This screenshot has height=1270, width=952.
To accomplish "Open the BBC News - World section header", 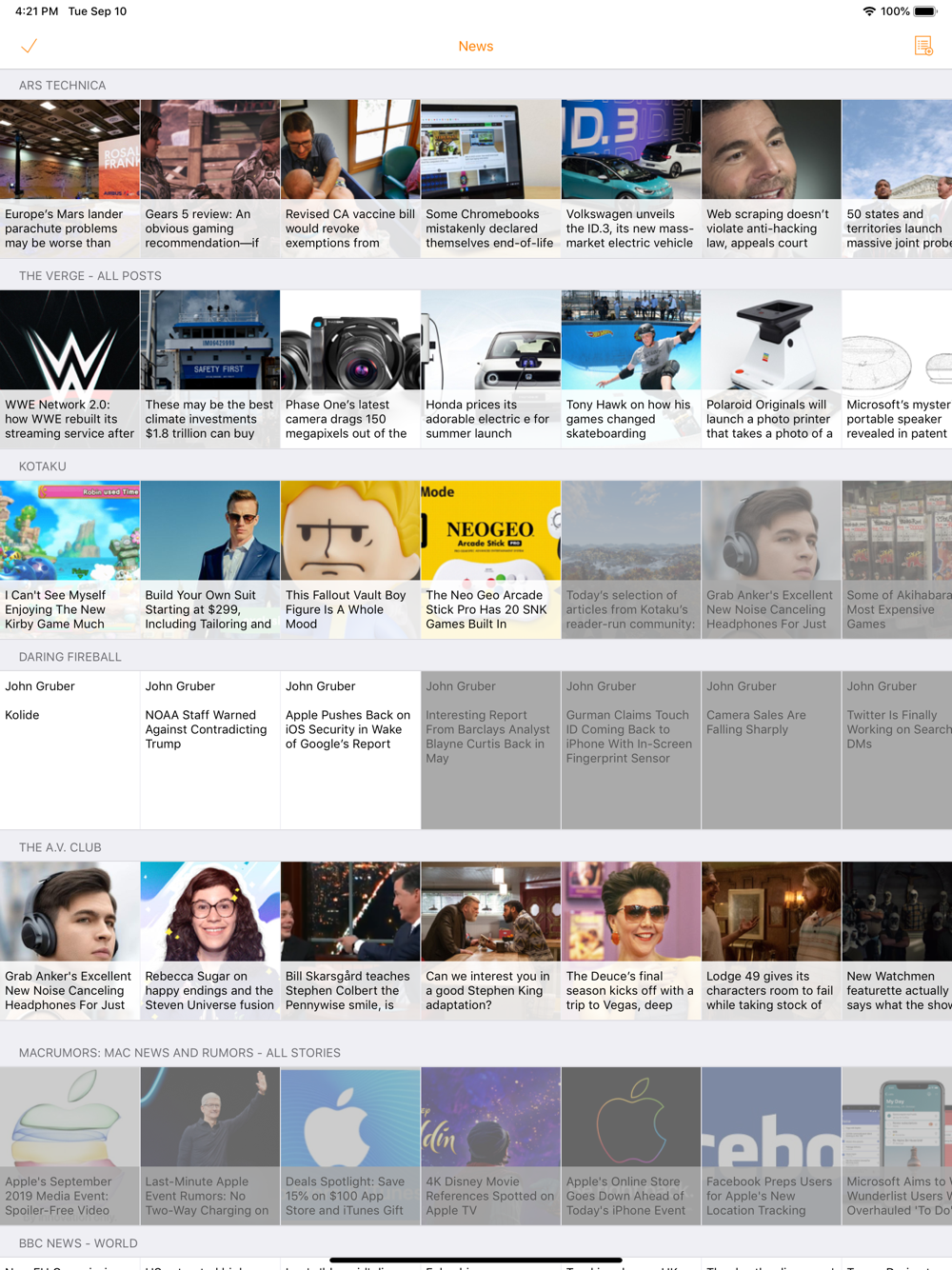I will coord(78,1242).
